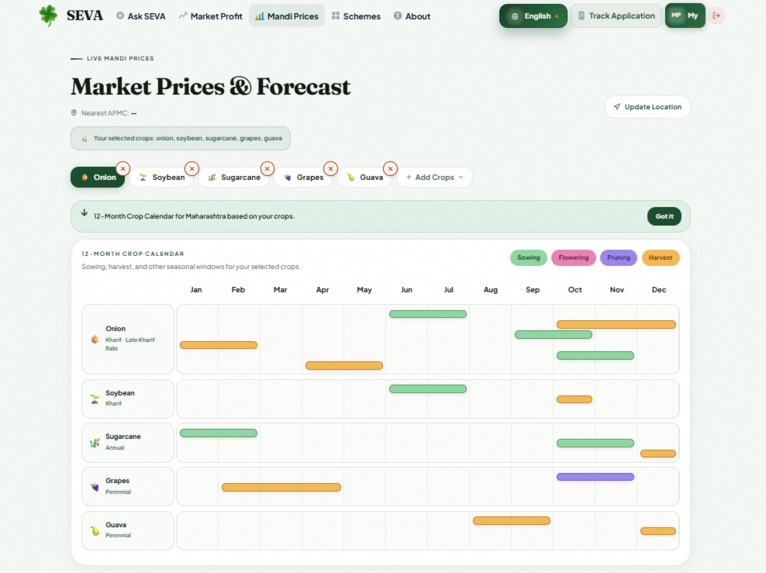
Task: Click Track Application button
Action: point(616,16)
